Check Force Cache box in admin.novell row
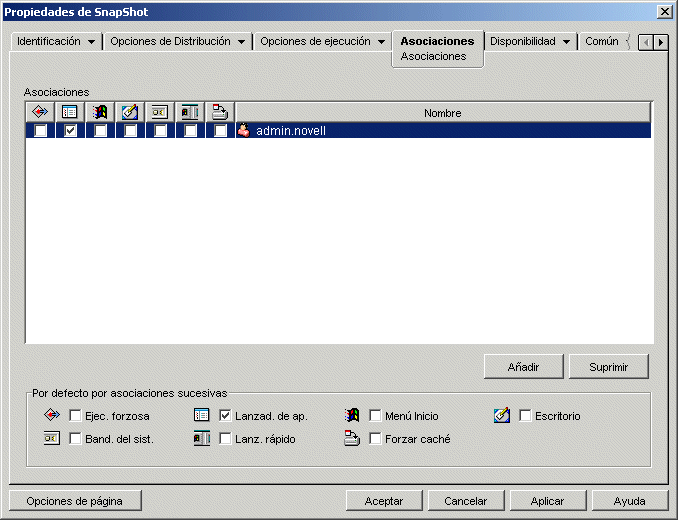678x520 pixels. click(x=221, y=131)
